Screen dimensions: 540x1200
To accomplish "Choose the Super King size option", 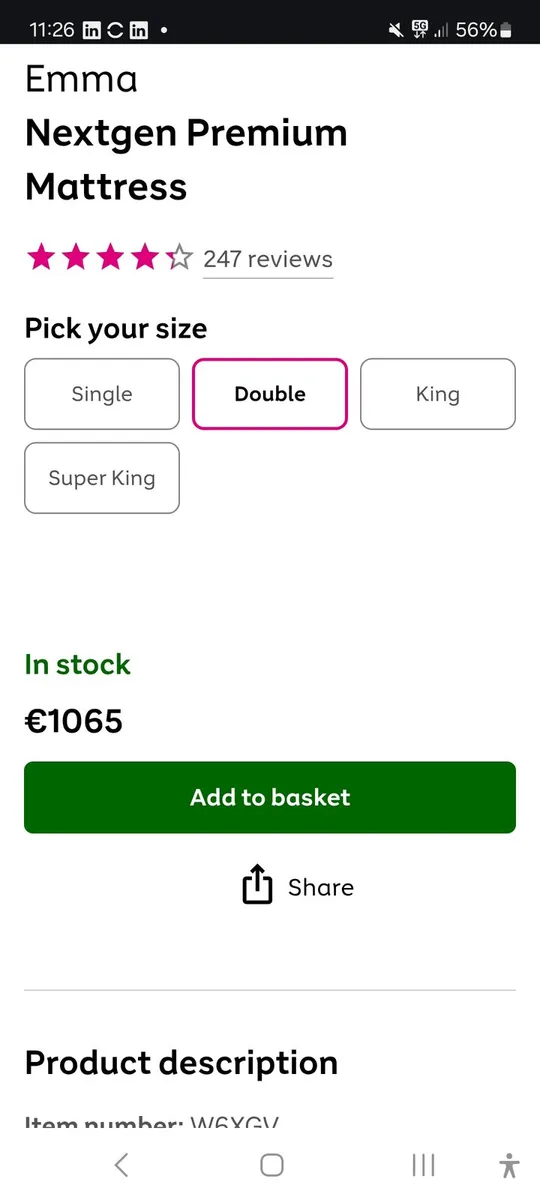I will pos(102,478).
